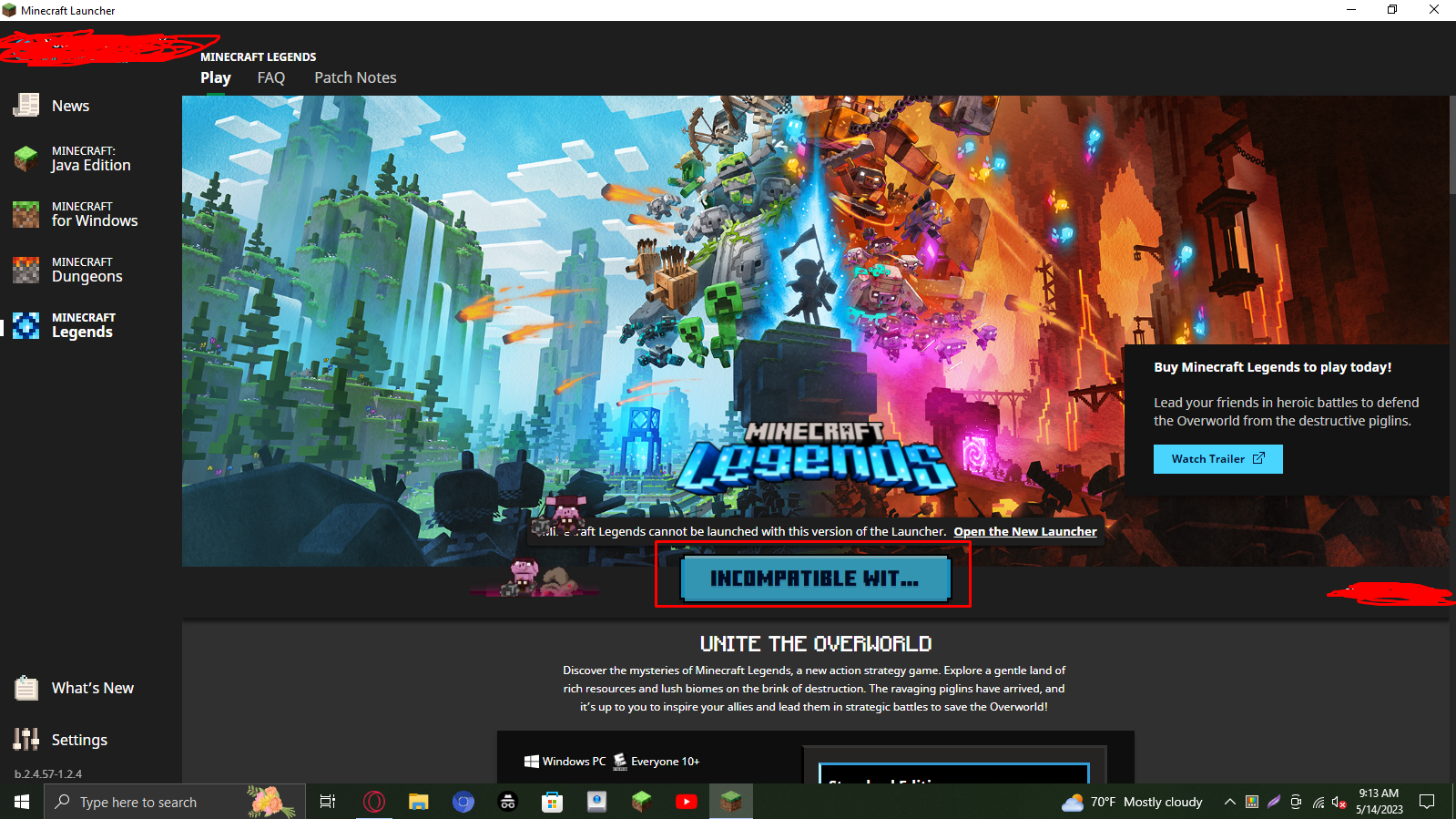Select Minecraft Dungeons icon in sidebar
1456x819 pixels.
pos(26,270)
